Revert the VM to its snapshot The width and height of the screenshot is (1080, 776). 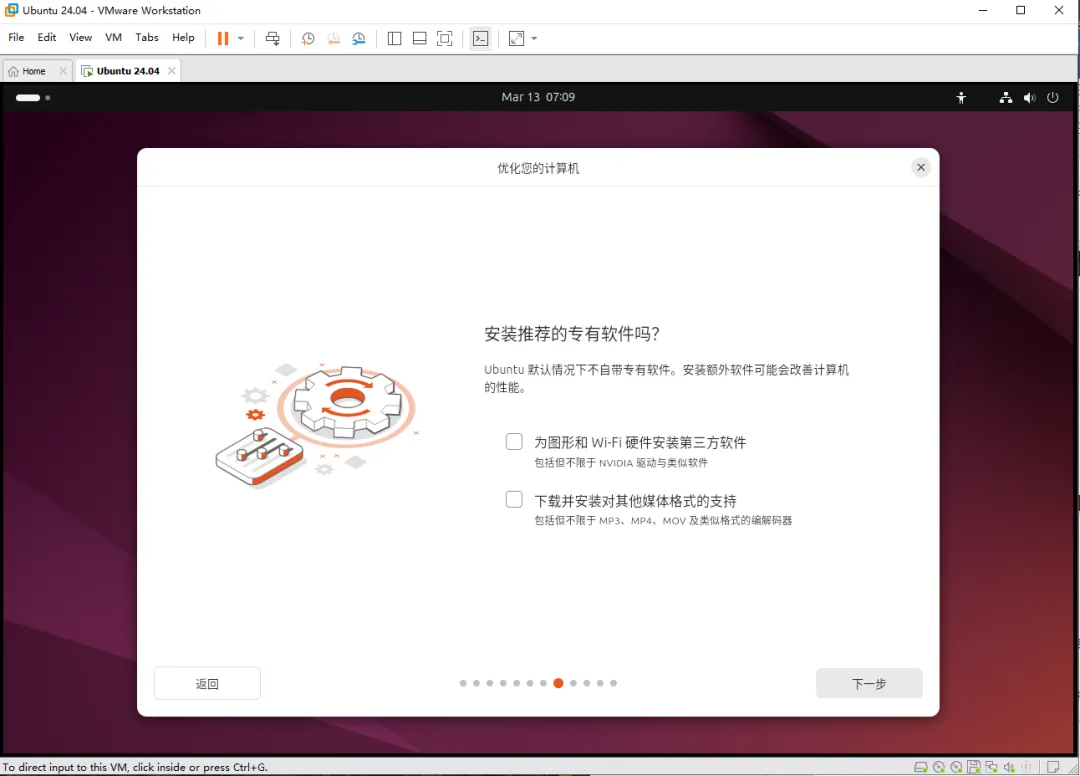(x=333, y=39)
